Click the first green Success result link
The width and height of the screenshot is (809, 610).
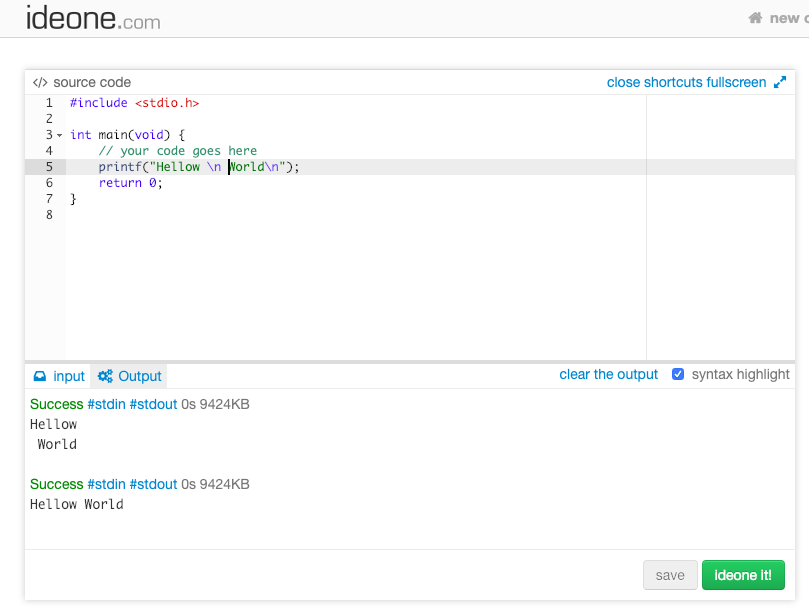point(56,404)
